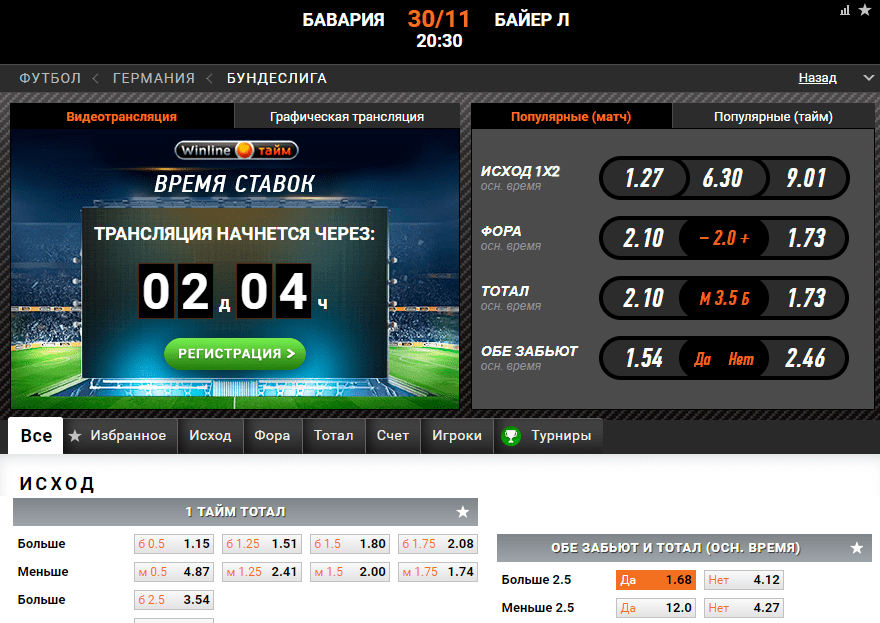Bet both teams score Нет 2.46
Viewport: 880px width, 623px height.
805,358
